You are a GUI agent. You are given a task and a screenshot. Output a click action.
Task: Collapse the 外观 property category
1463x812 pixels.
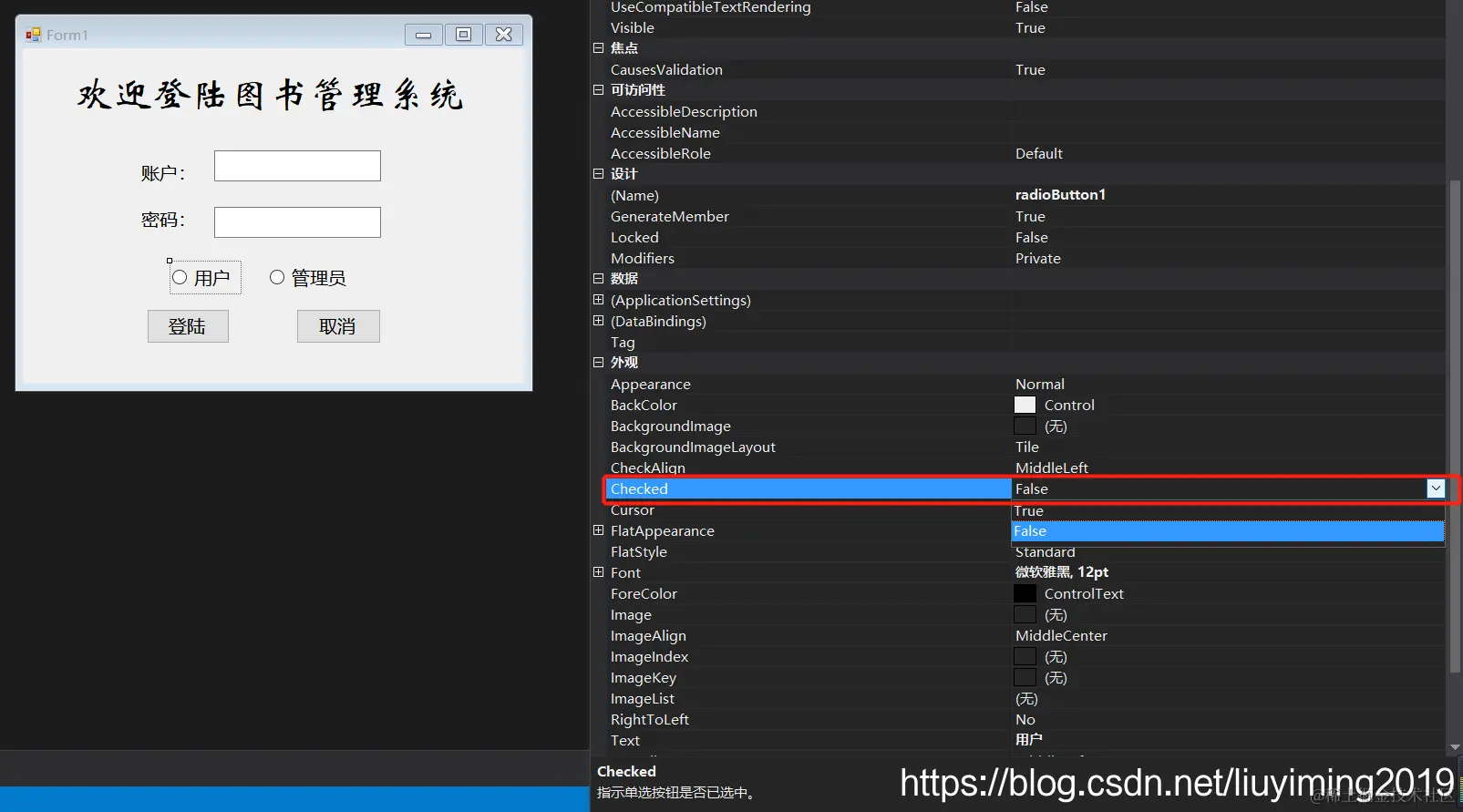pos(598,363)
